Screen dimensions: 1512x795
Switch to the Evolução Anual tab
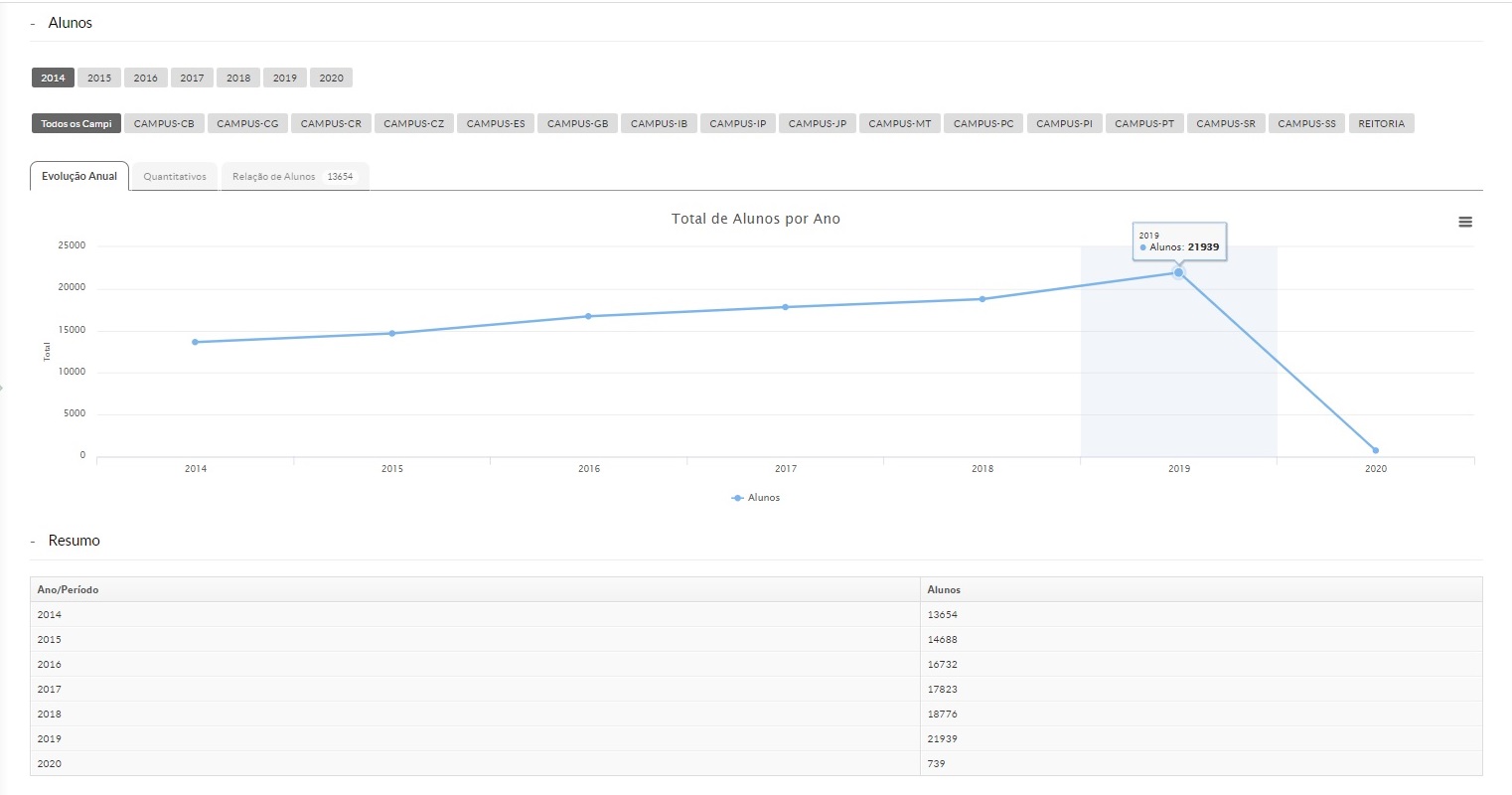click(79, 177)
